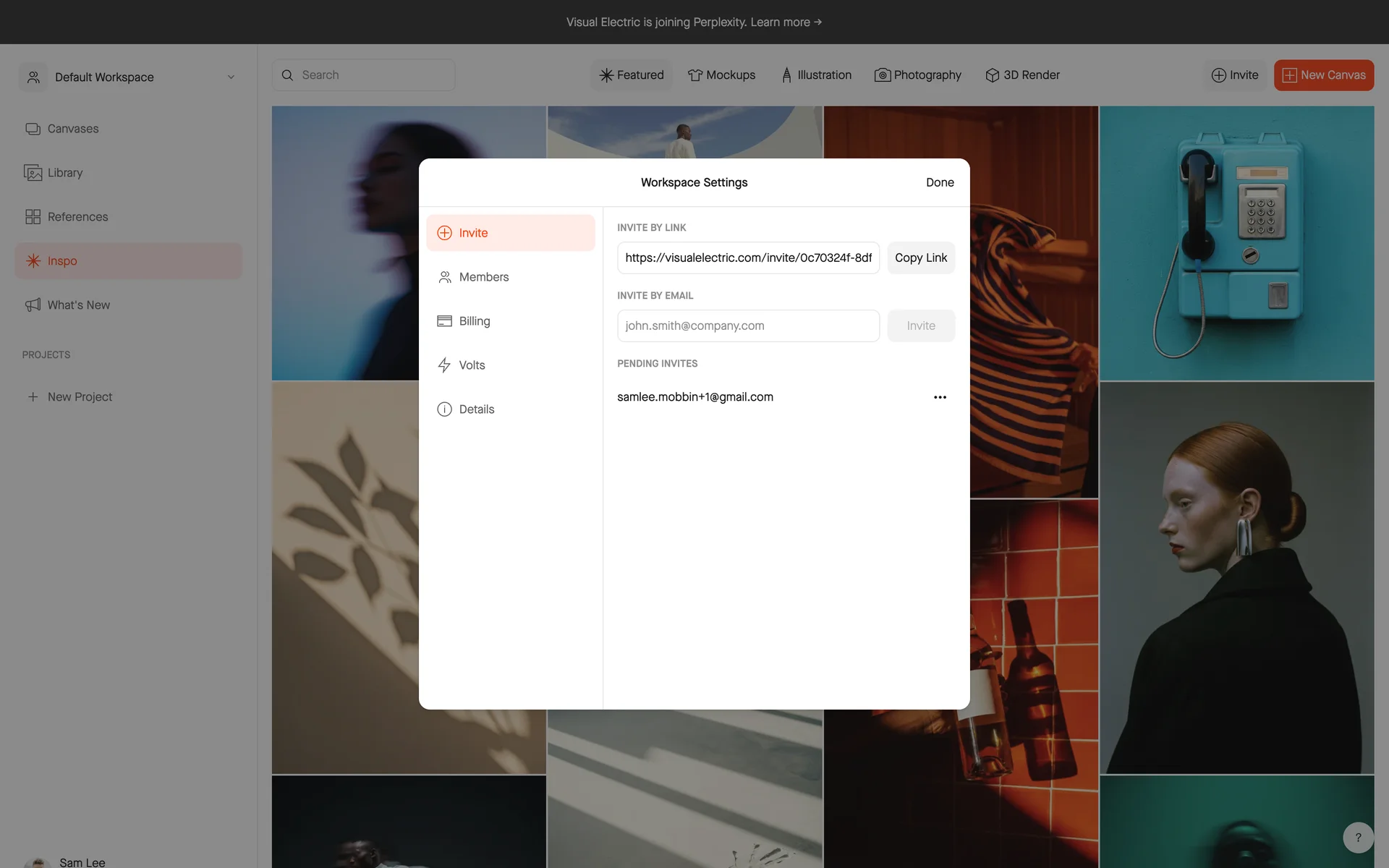Open the Volts settings tab

coord(472,365)
